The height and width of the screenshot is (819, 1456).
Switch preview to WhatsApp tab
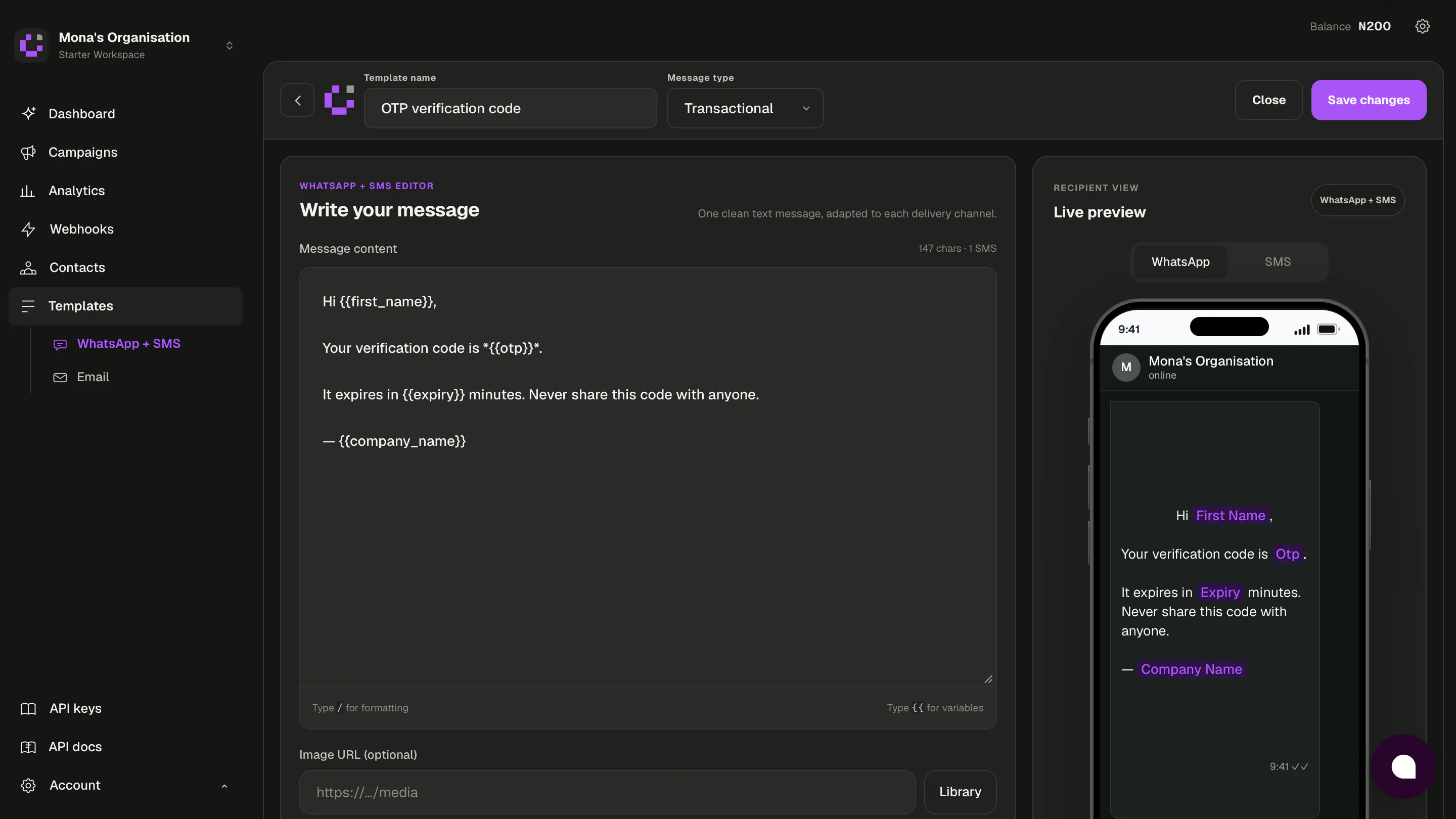pos(1180,262)
